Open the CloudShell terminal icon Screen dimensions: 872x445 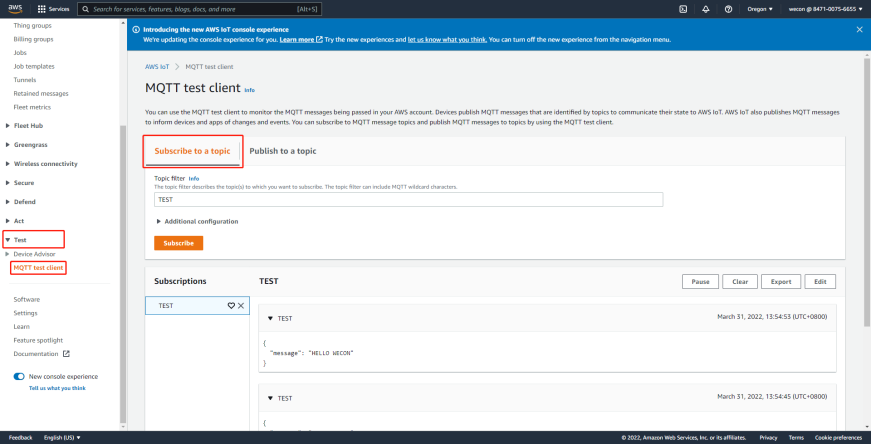(682, 8)
